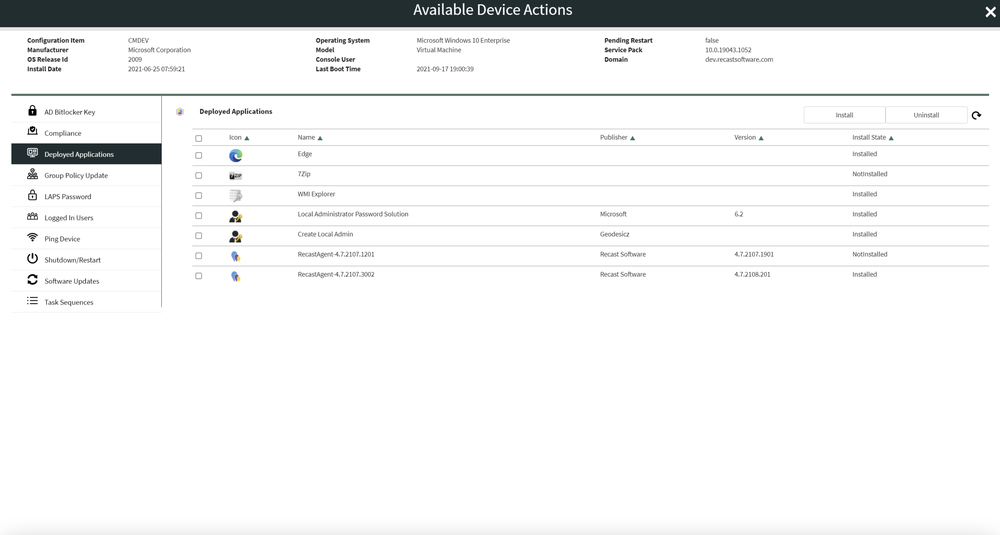Close the Available Device Actions dialog
Image resolution: width=1000 pixels, height=535 pixels.
[x=990, y=12]
